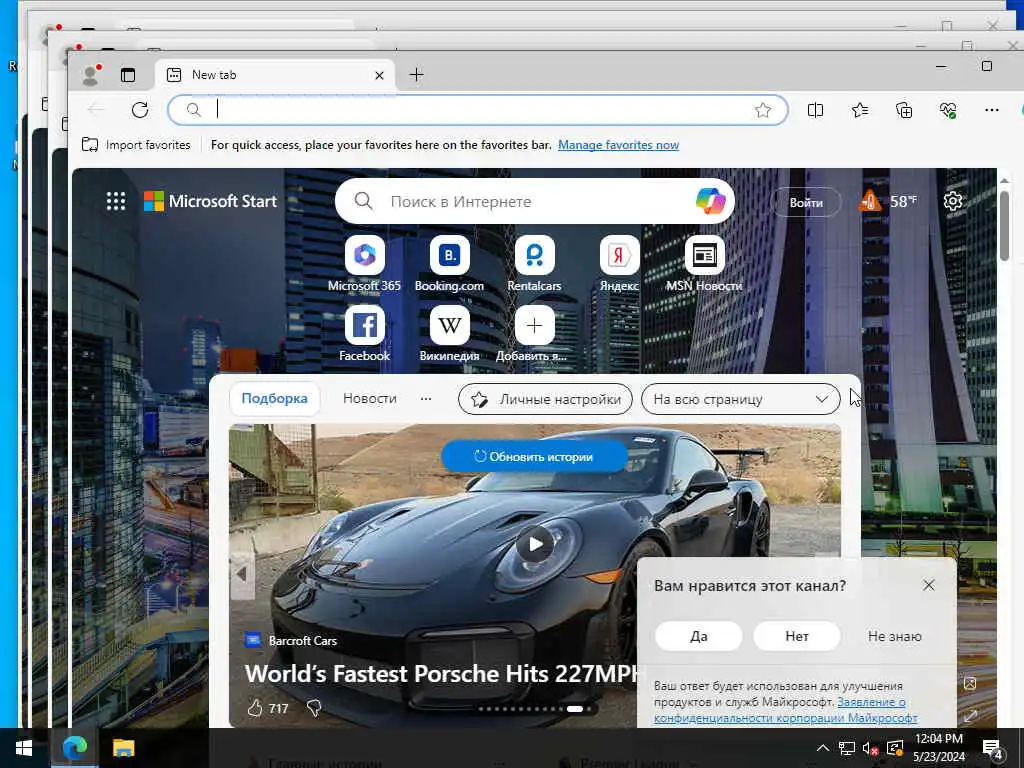Open Settings and more menu
The width and height of the screenshot is (1024, 768).
[x=991, y=110]
